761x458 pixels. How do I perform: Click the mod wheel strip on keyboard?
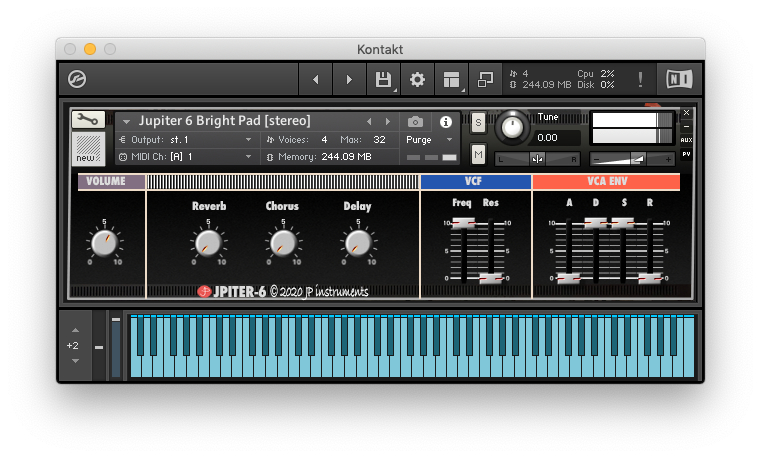pyautogui.click(x=116, y=346)
